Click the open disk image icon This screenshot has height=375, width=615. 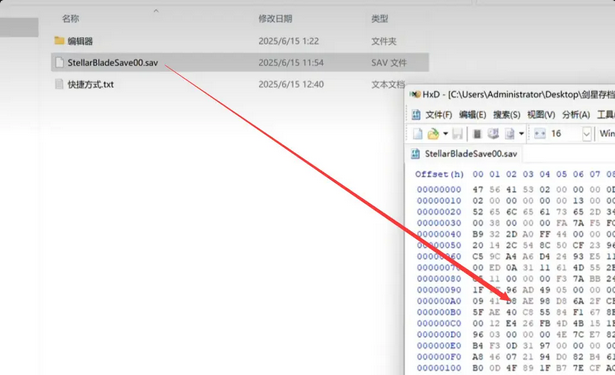pyautogui.click(x=509, y=134)
